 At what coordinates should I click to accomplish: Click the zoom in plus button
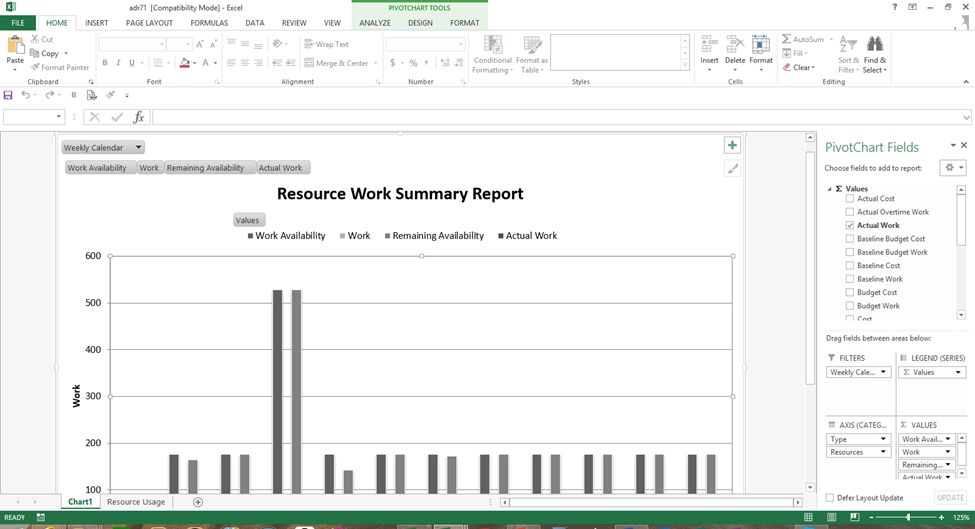click(941, 517)
